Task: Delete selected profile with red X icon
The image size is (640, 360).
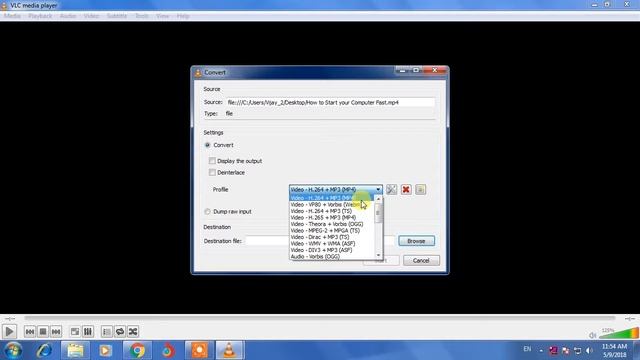Action: [406, 189]
